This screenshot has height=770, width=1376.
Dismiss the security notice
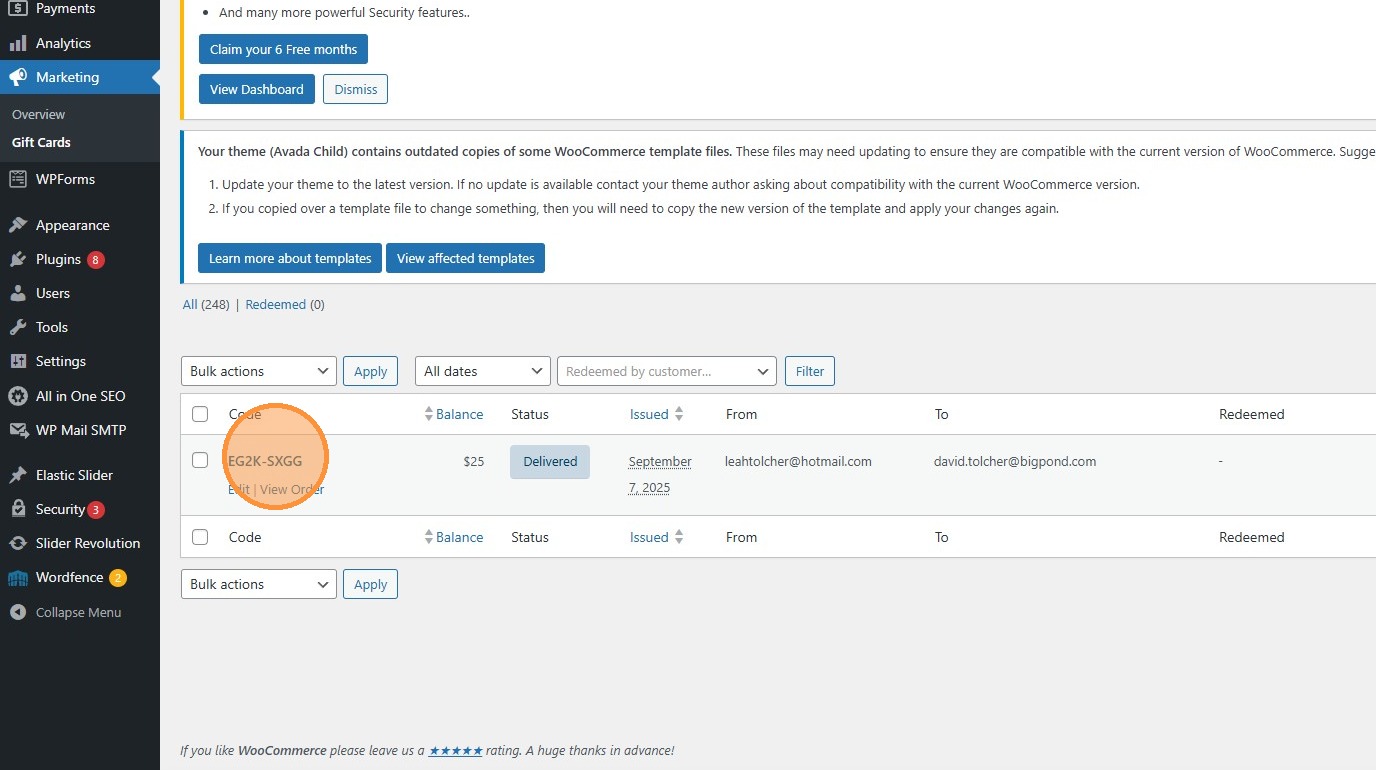point(356,89)
